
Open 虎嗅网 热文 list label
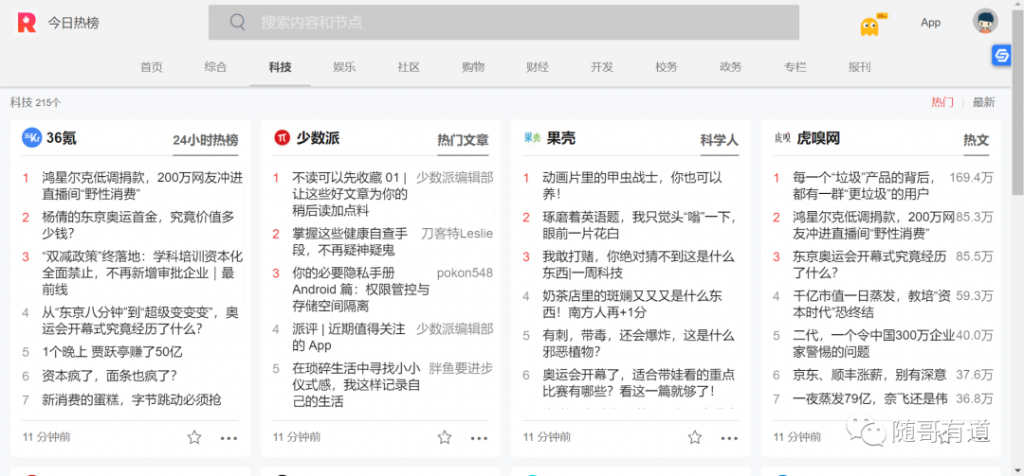(x=976, y=140)
